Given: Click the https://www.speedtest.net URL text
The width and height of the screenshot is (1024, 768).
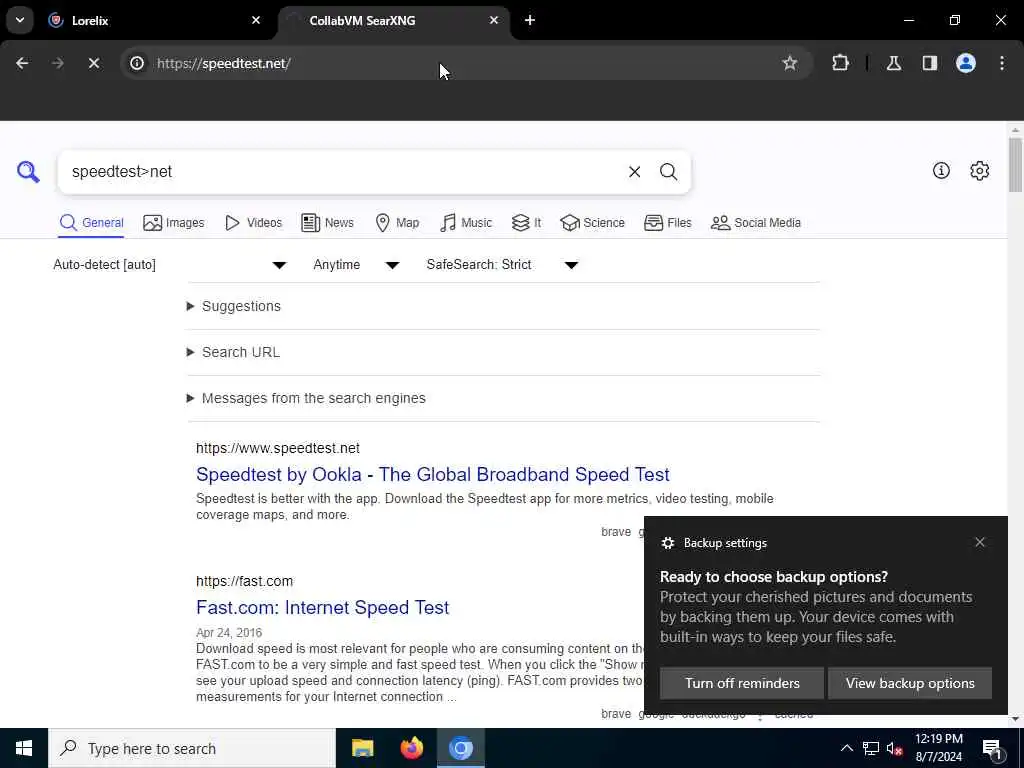Looking at the screenshot, I should [x=278, y=448].
